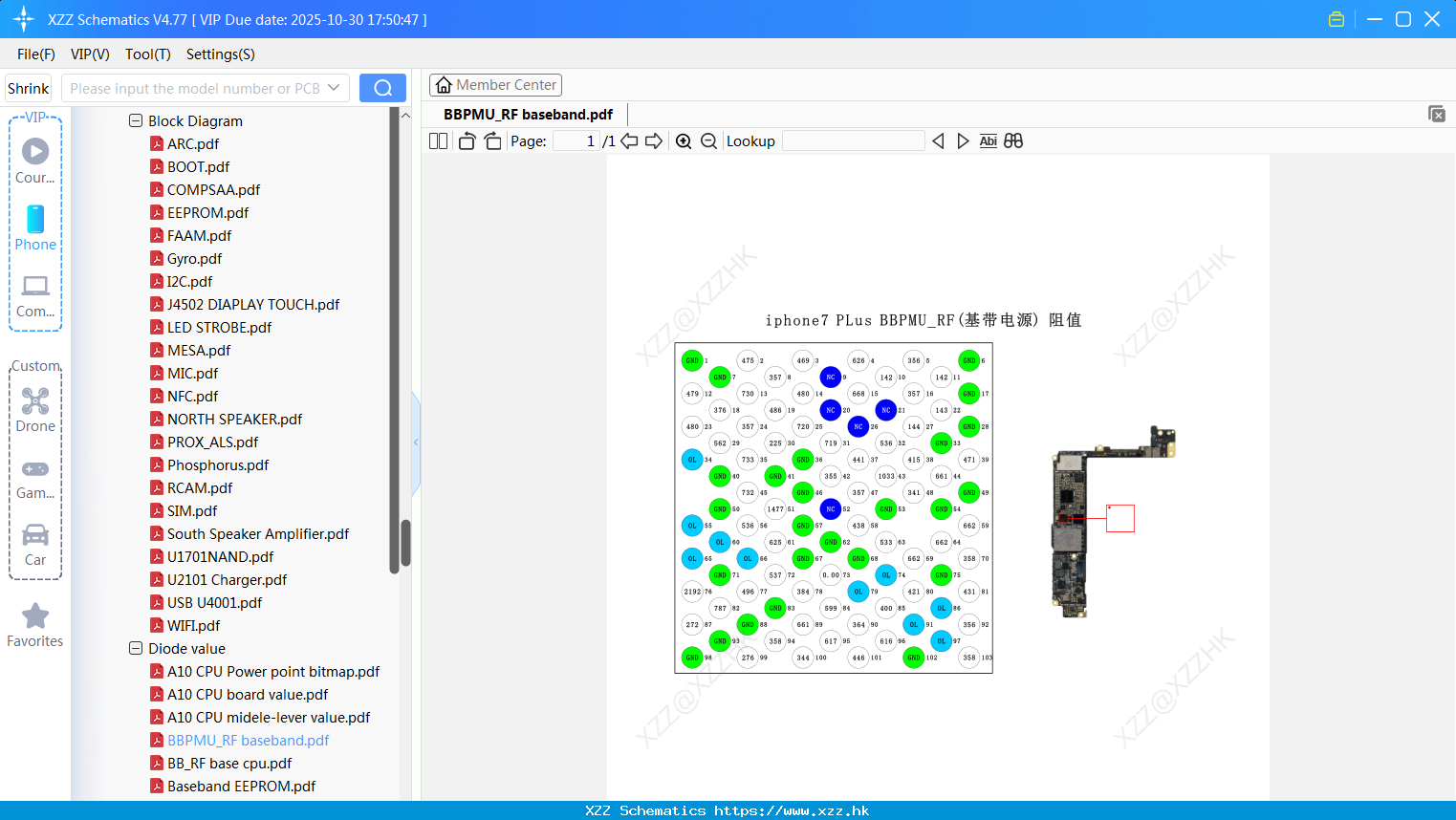Screen dimensions: 1456x820
Task: Zoom in on the PDF
Action: [684, 141]
